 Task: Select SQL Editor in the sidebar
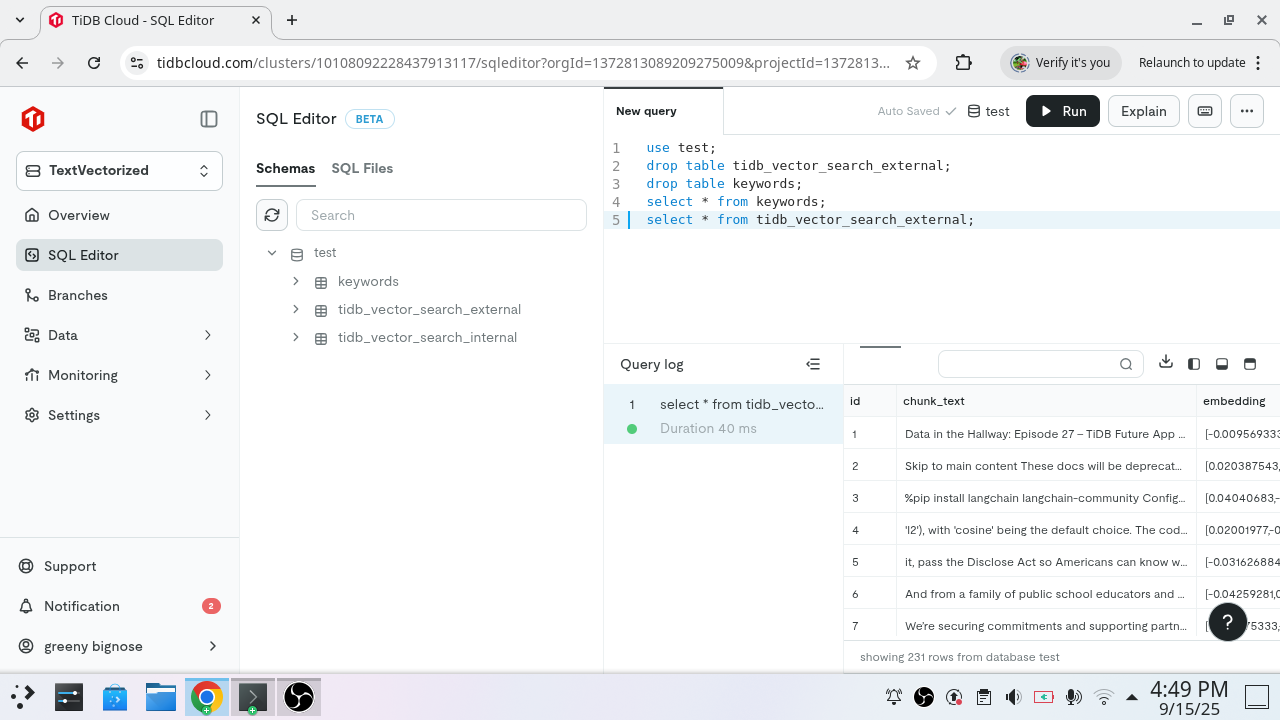[119, 255]
